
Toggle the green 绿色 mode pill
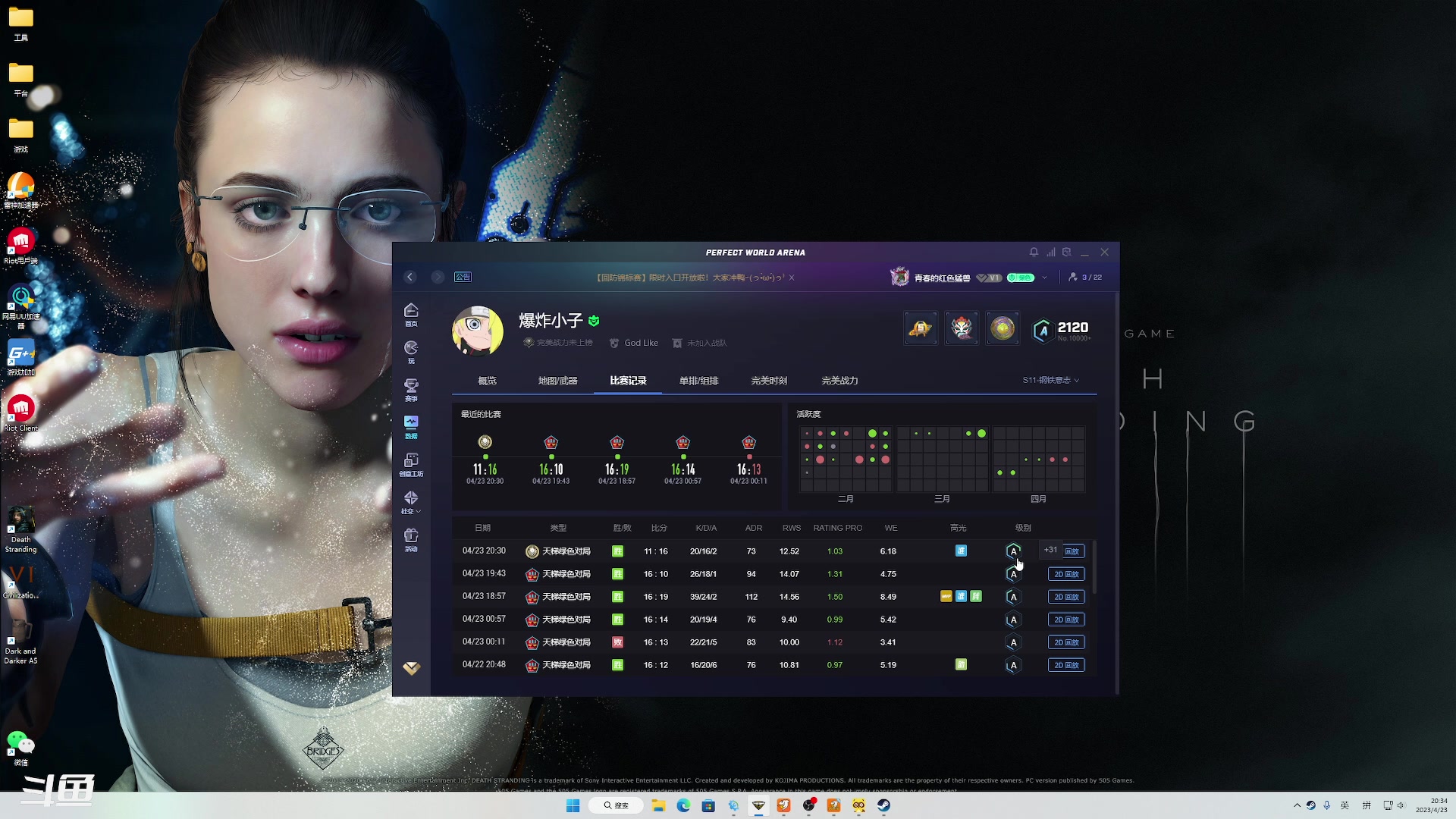click(x=1021, y=278)
